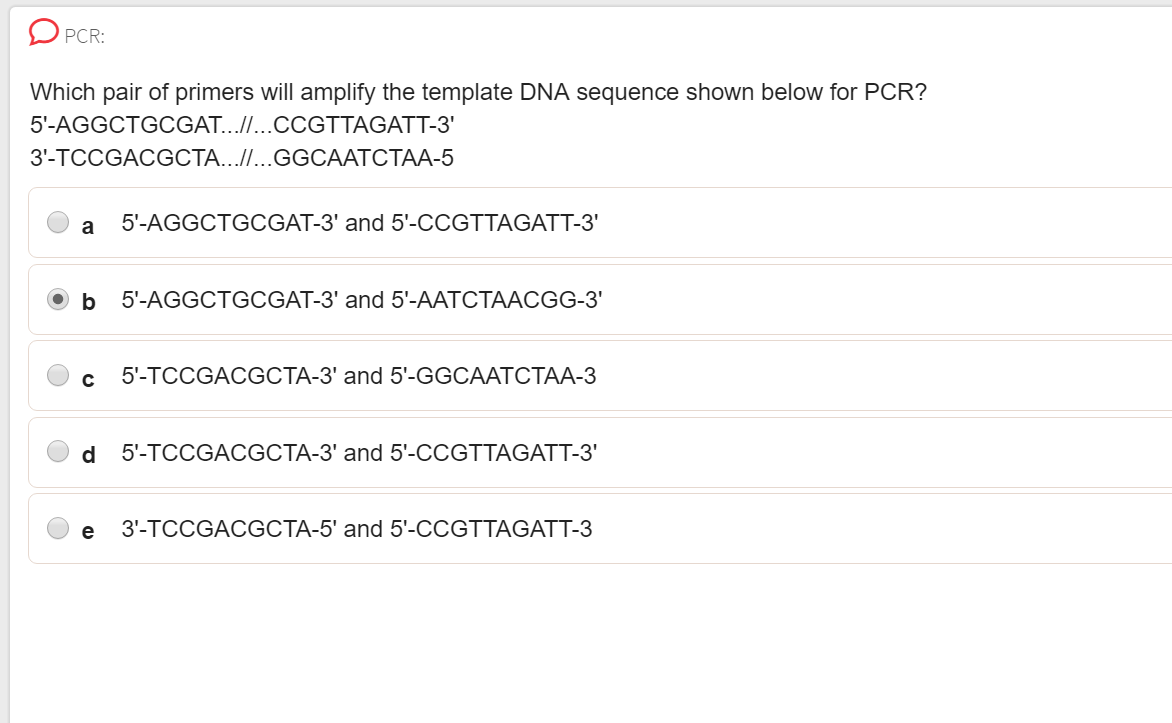The image size is (1172, 723).
Task: Select the radio button for option d
Action: click(57, 451)
